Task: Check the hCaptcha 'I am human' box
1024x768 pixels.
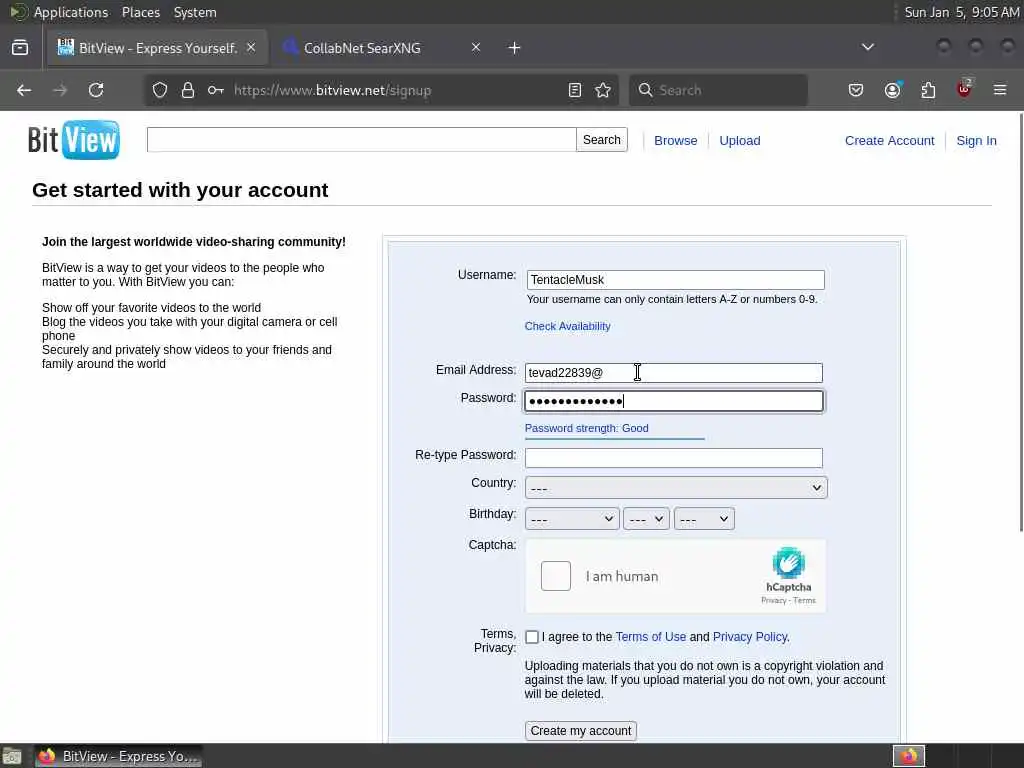Action: [556, 576]
